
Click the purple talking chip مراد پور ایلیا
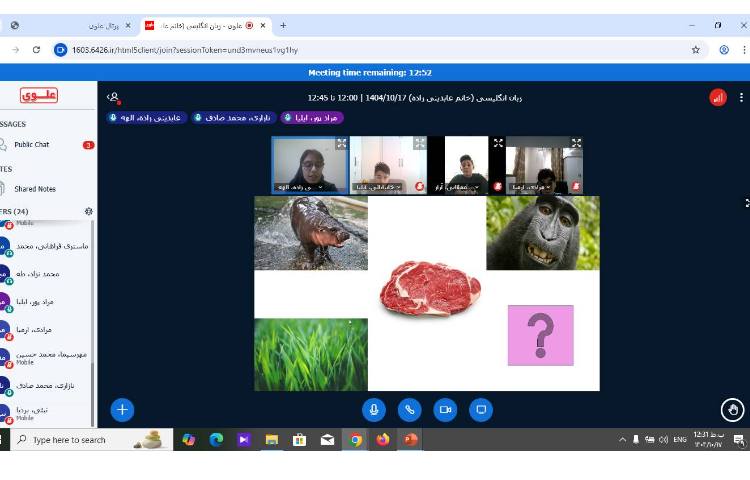pyautogui.click(x=312, y=118)
